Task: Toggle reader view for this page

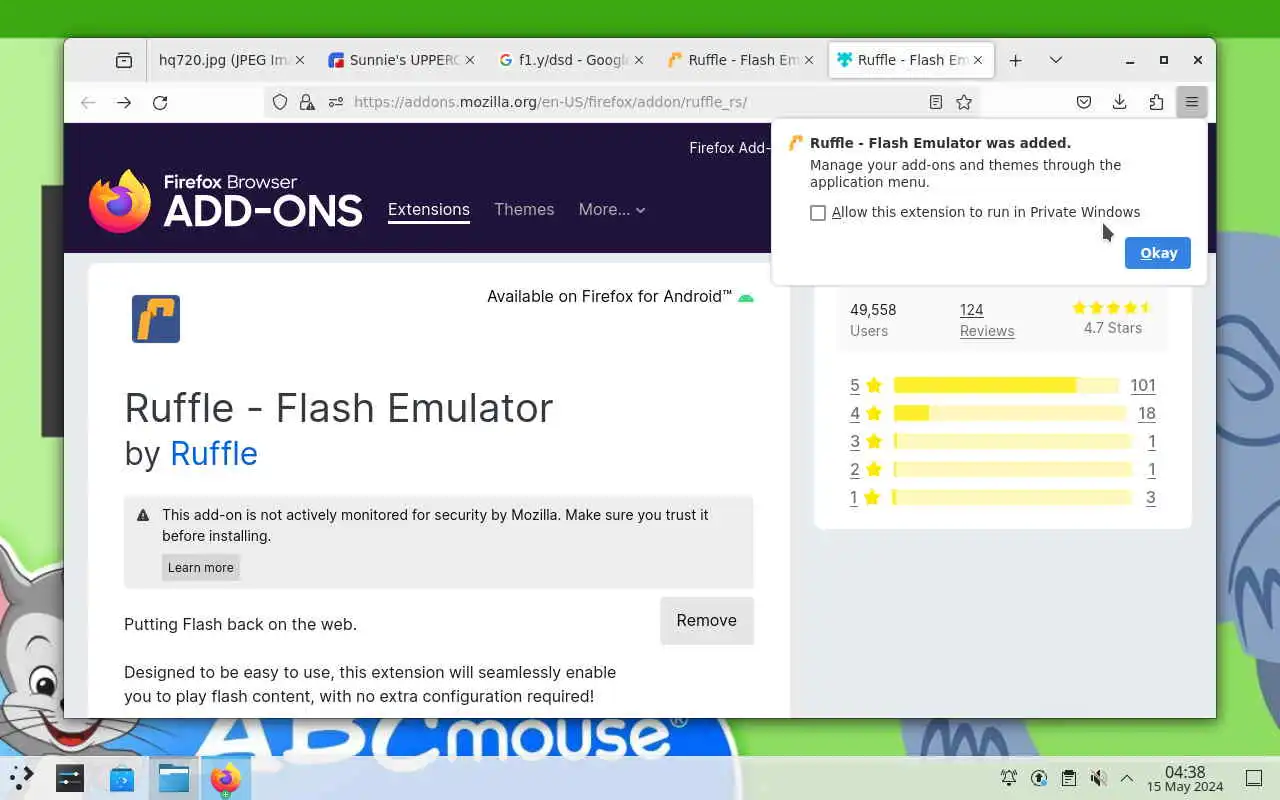Action: 936,102
